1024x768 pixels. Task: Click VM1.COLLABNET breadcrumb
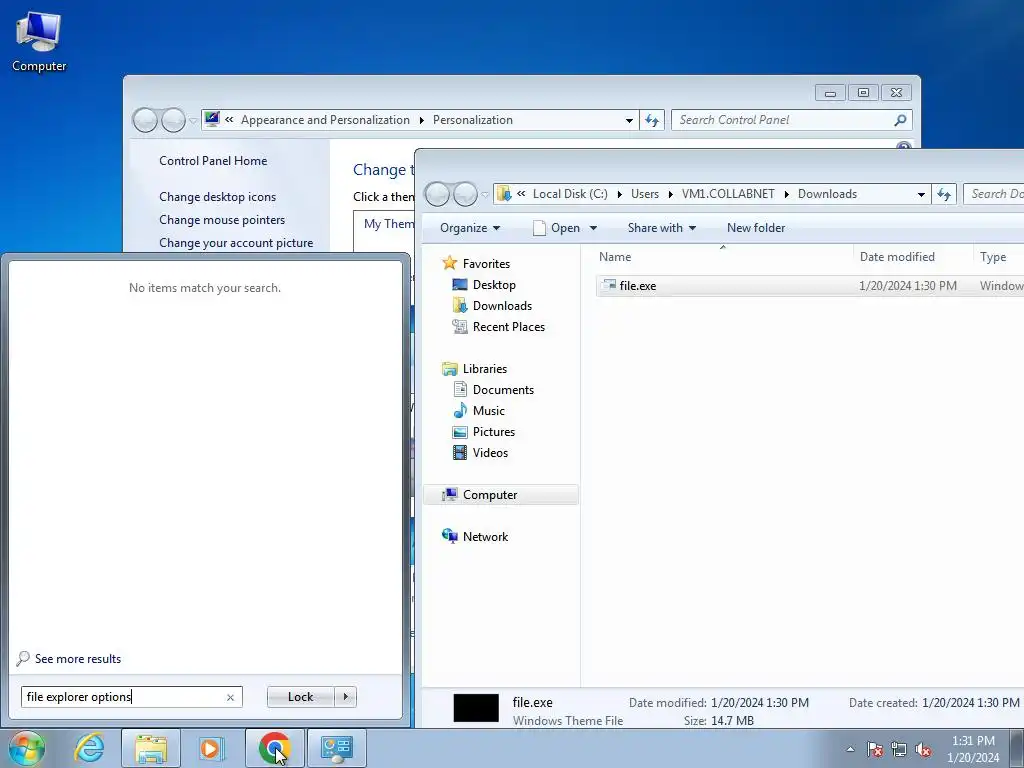coord(728,194)
